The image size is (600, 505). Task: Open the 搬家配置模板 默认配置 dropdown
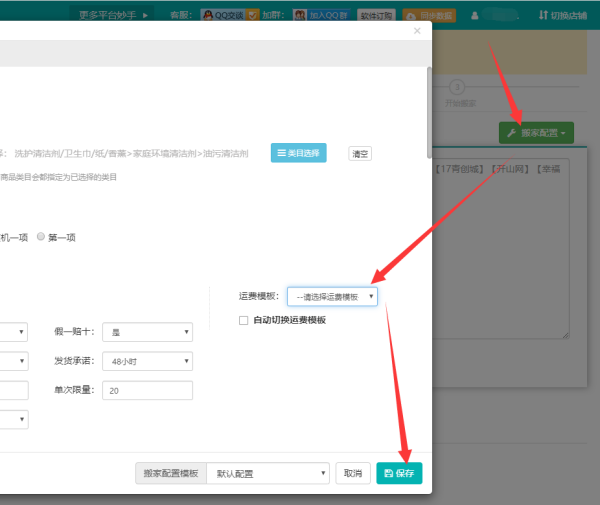[267, 474]
